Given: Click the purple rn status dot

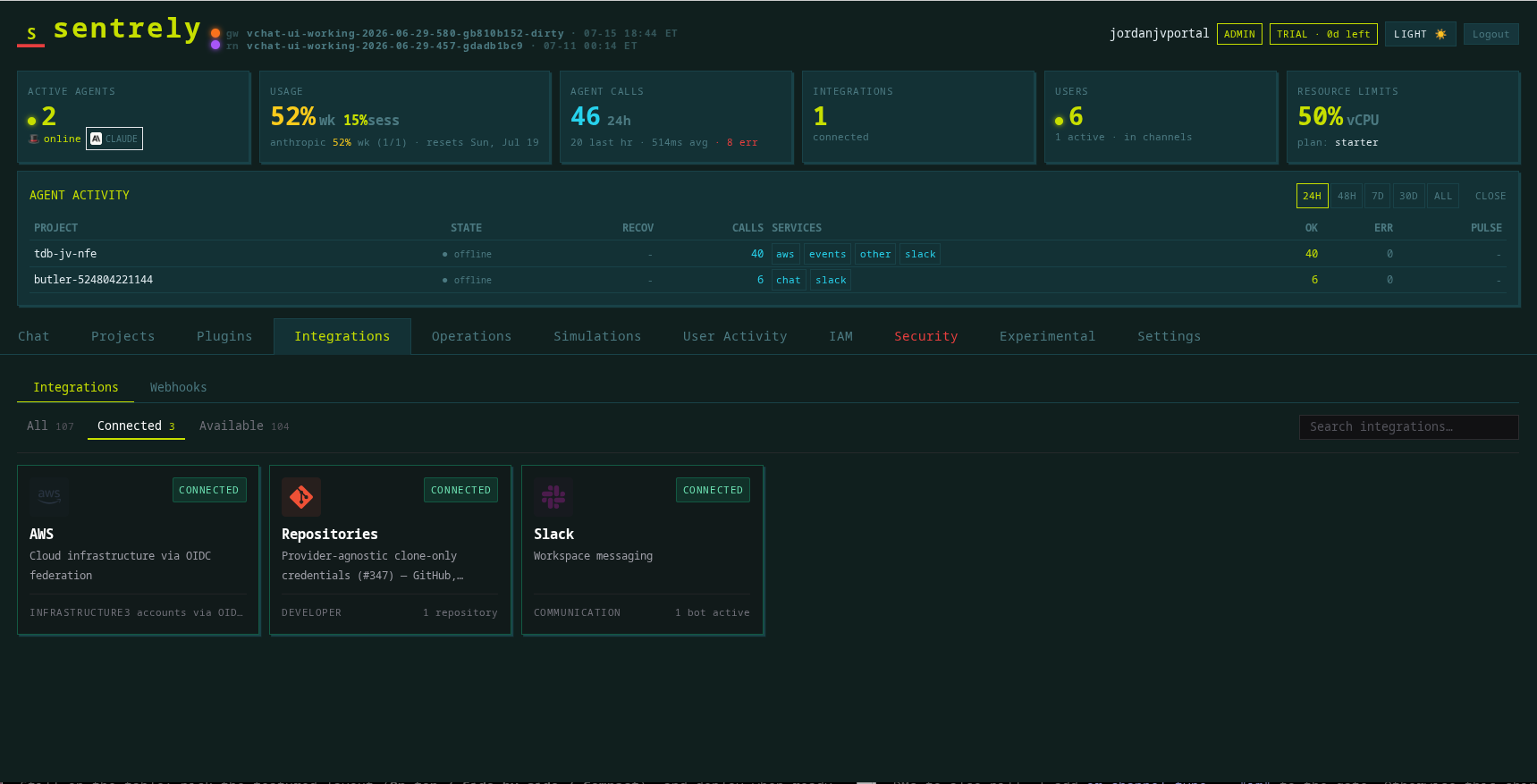Looking at the screenshot, I should [x=215, y=45].
